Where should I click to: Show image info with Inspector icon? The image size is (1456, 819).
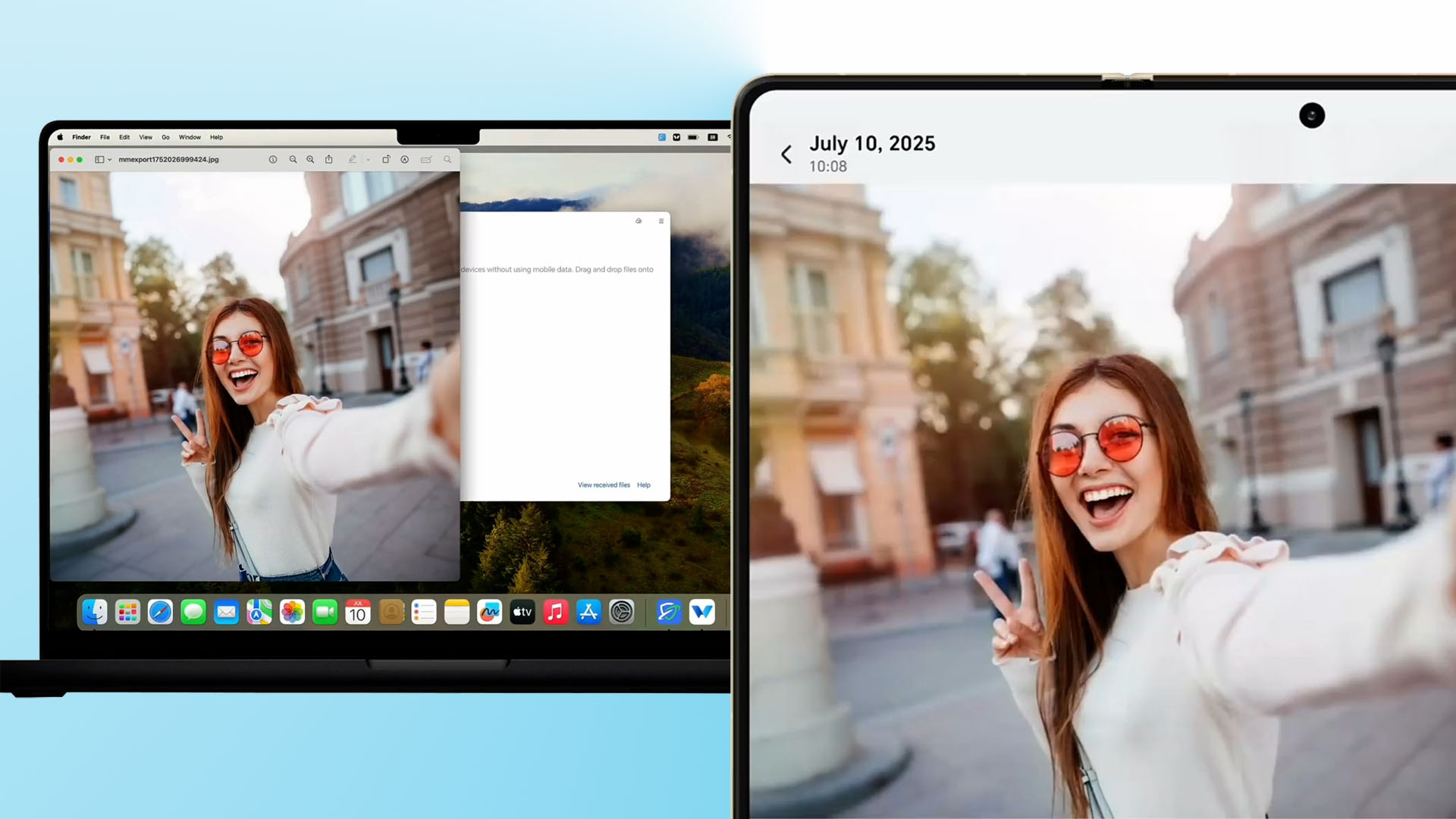(x=273, y=159)
